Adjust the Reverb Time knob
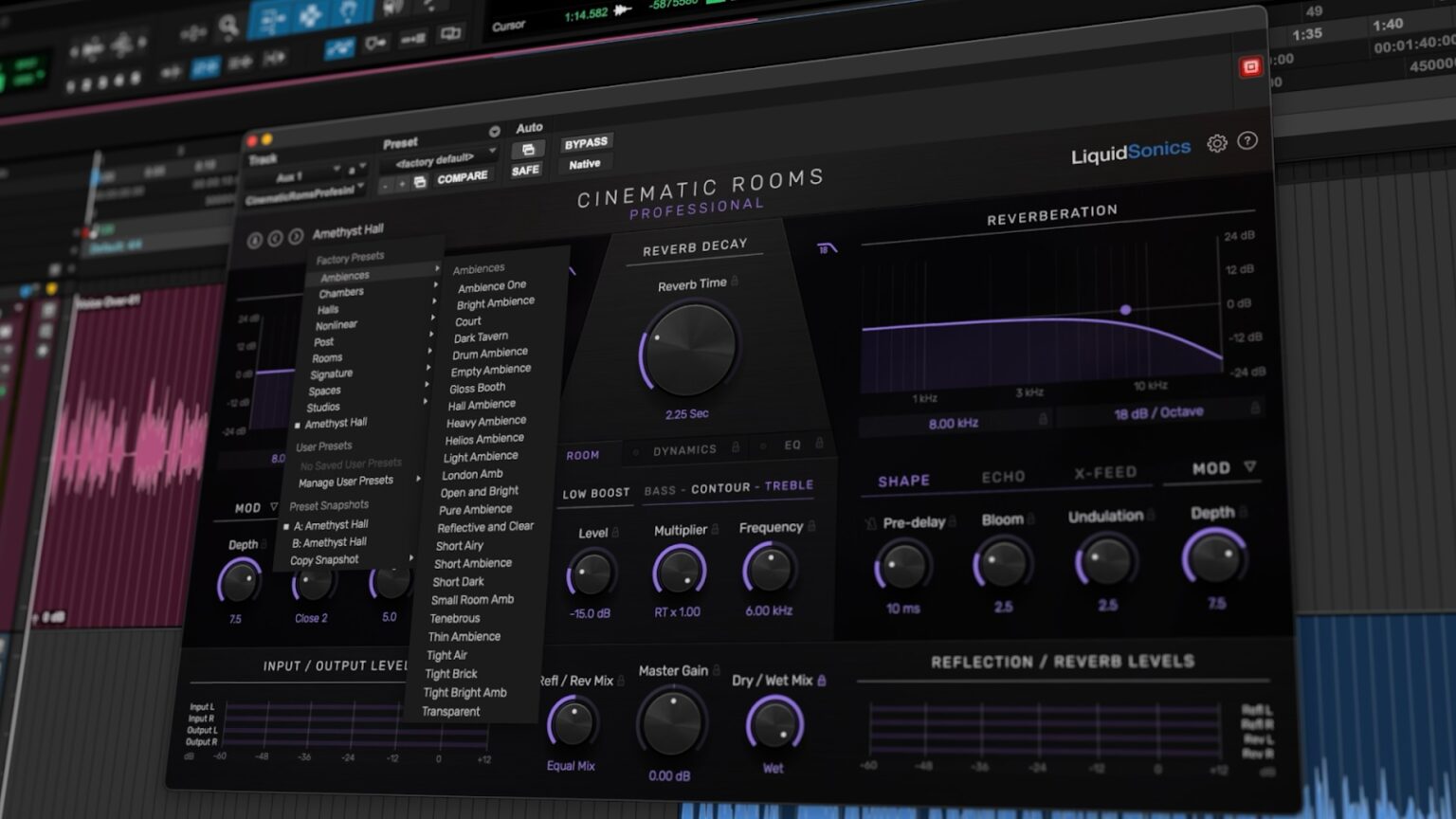The width and height of the screenshot is (1456, 819). click(689, 348)
